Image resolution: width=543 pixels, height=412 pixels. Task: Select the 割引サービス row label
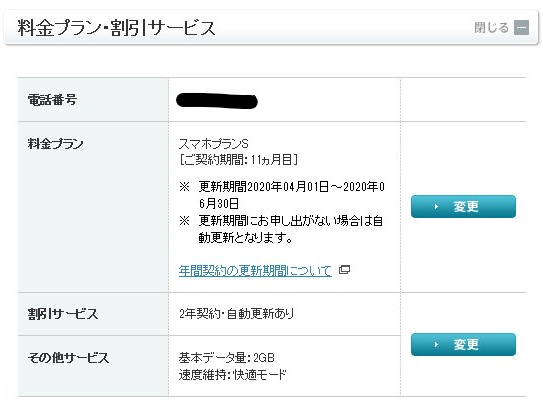pyautogui.click(x=63, y=314)
